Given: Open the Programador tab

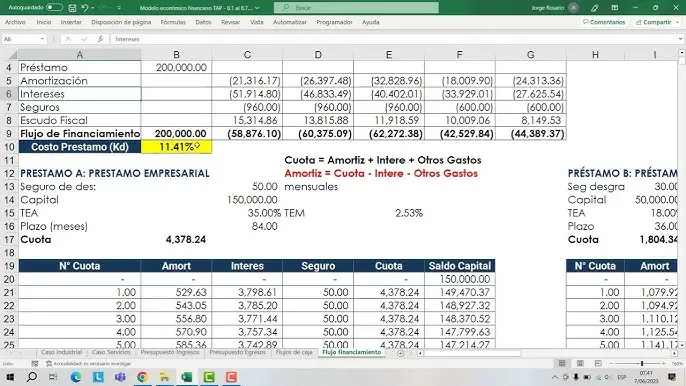Looking at the screenshot, I should click(334, 22).
